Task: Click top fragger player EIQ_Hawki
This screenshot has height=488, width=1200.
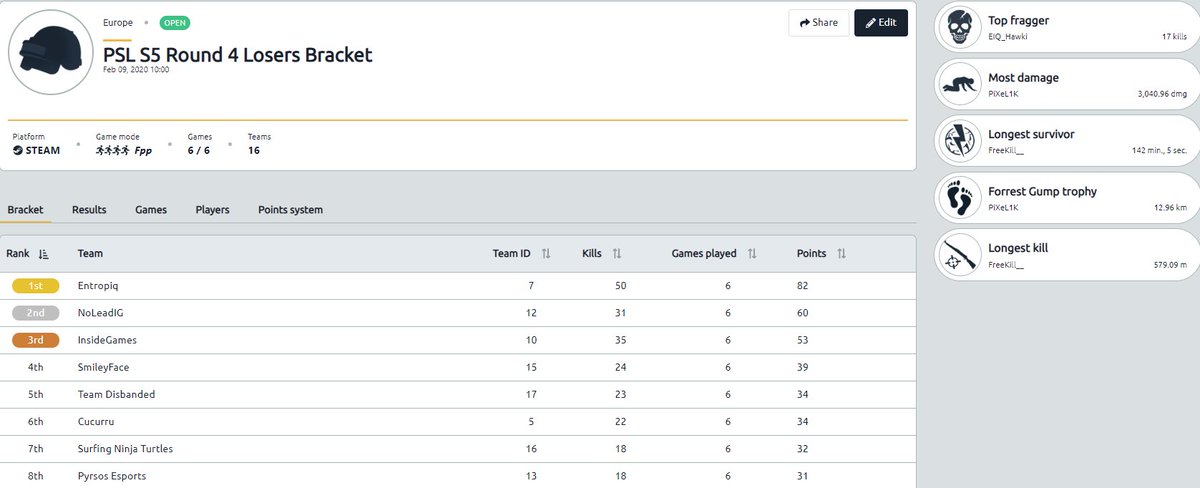Action: click(x=1008, y=36)
